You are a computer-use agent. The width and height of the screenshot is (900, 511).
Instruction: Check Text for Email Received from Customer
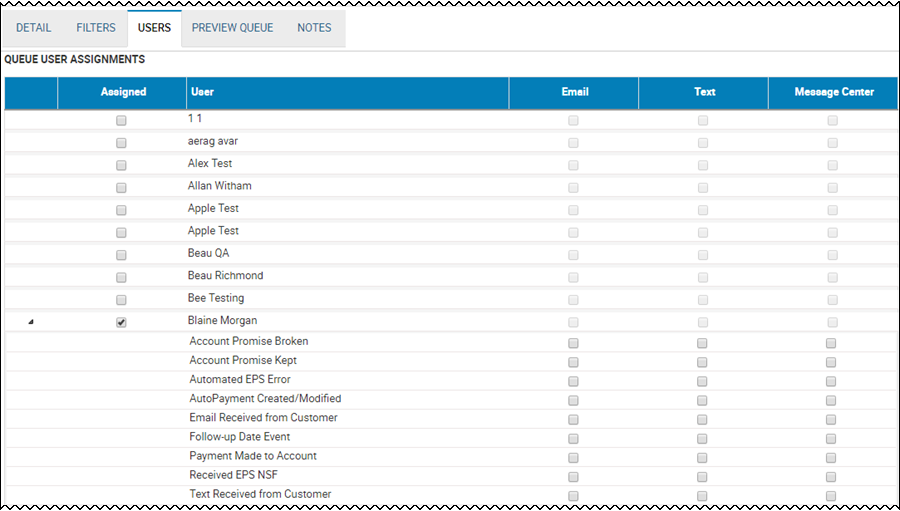click(702, 420)
